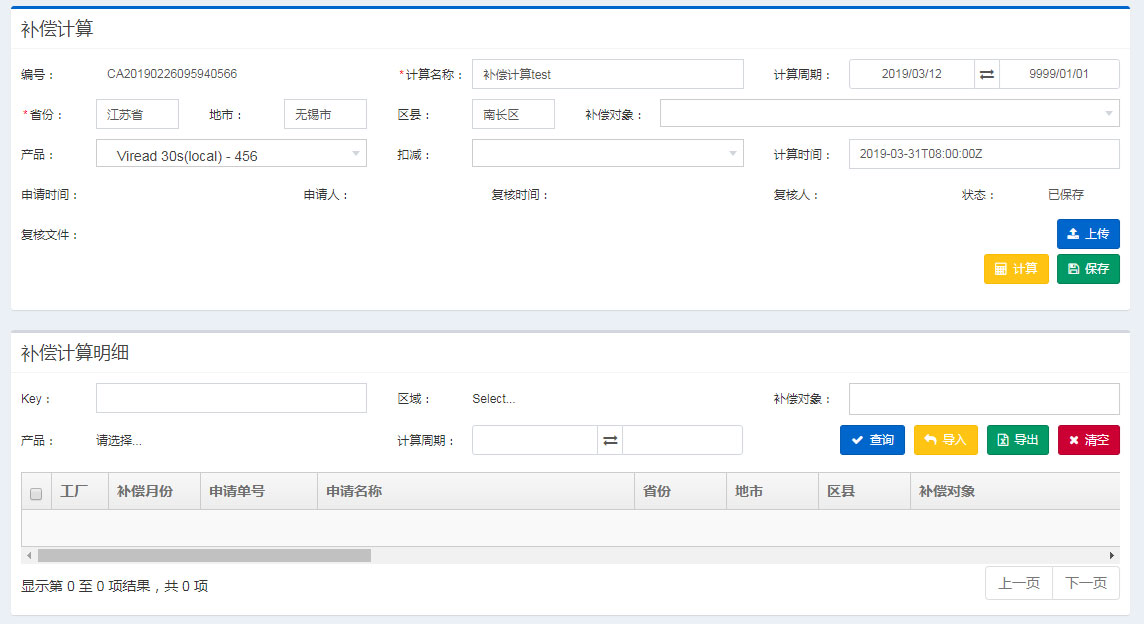The width and height of the screenshot is (1144, 624).
Task: Go to the next page (下一页)
Action: point(1085,583)
